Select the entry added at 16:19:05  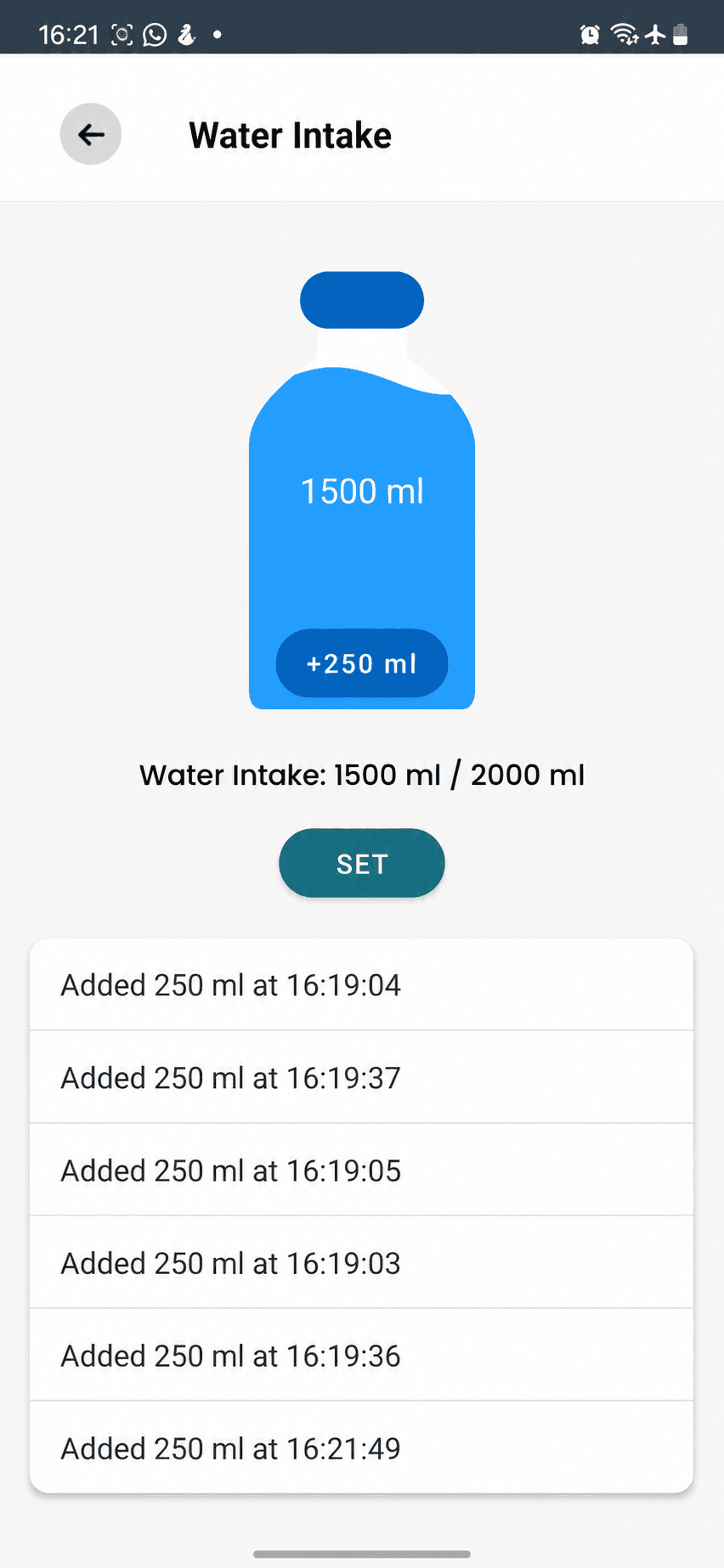click(362, 1170)
